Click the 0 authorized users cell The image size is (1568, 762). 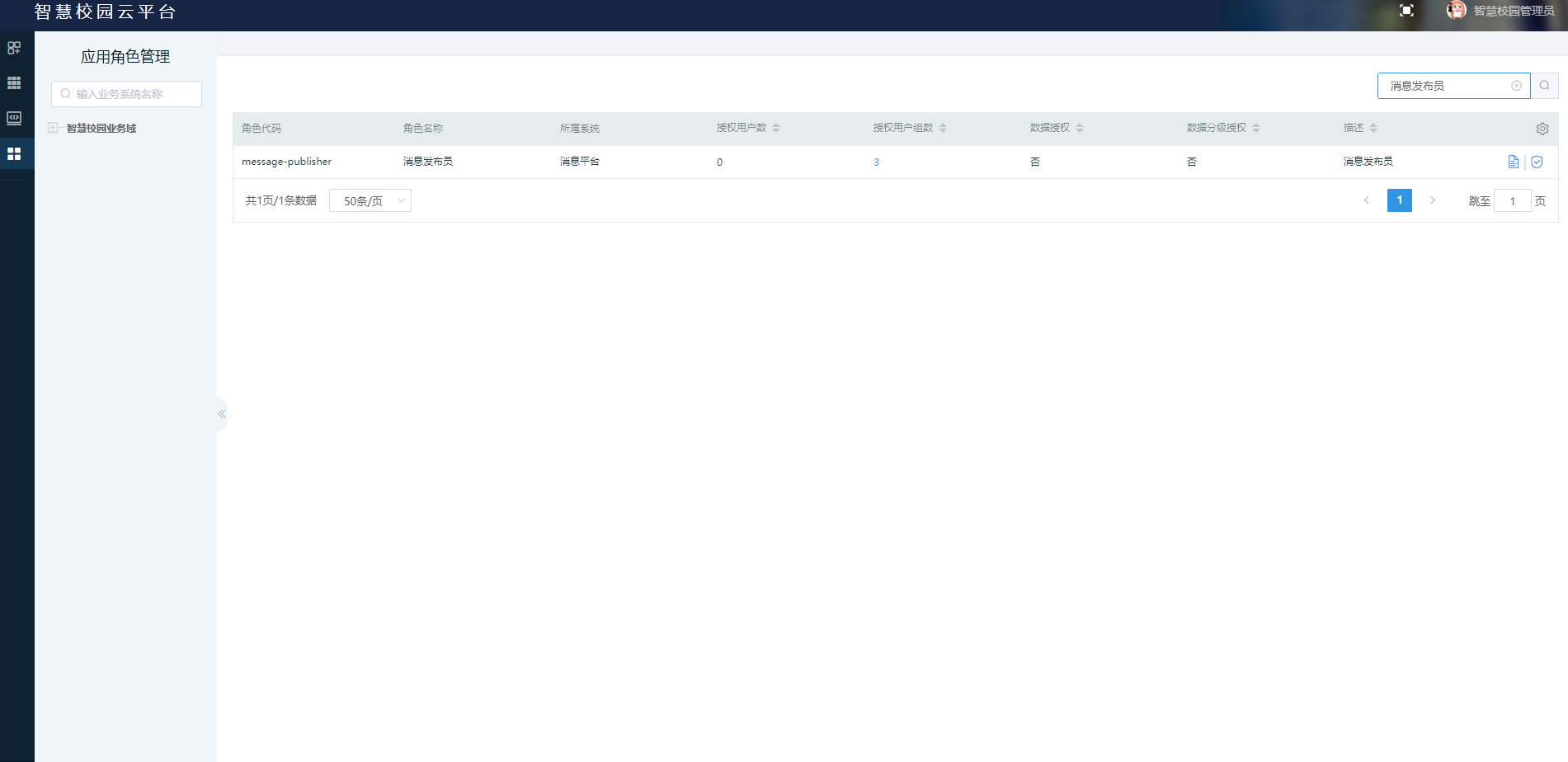pos(719,162)
